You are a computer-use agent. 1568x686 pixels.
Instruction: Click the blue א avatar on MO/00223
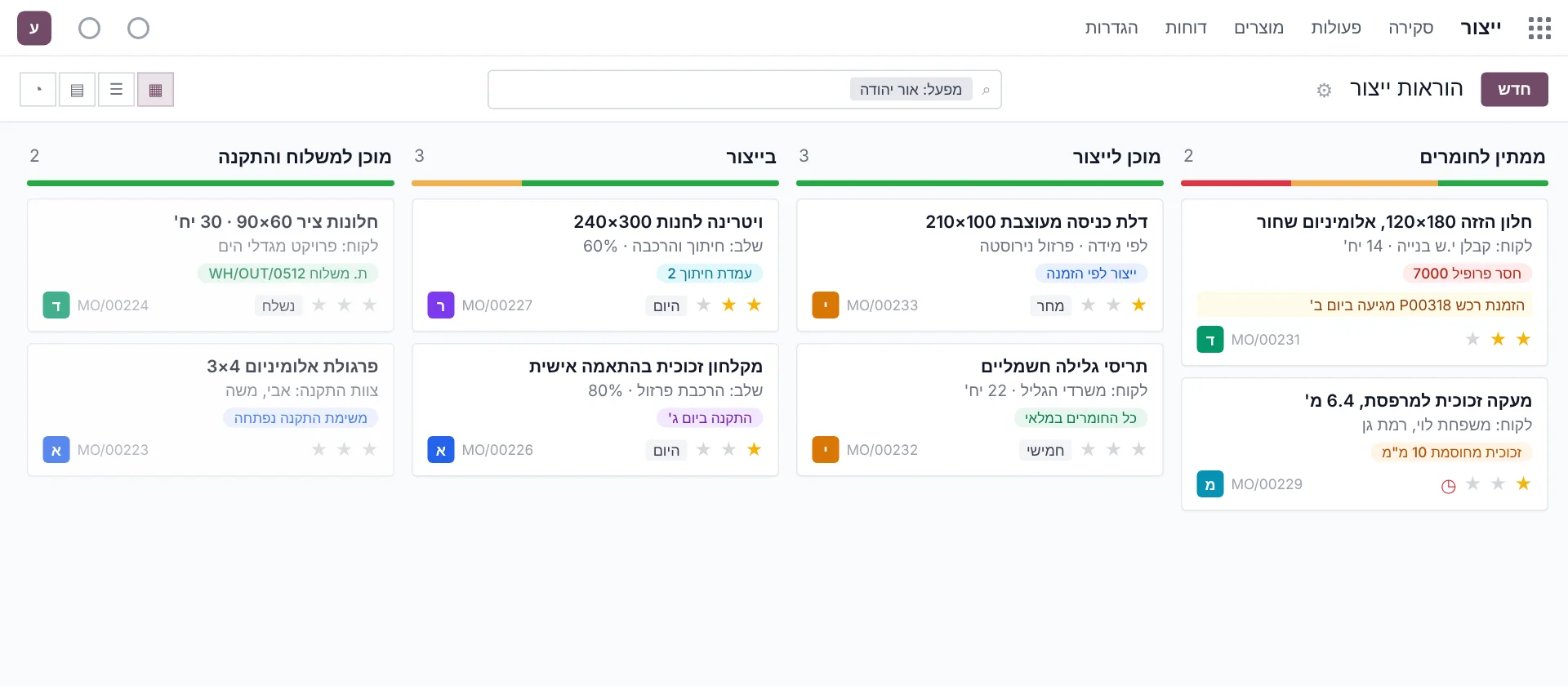click(56, 450)
